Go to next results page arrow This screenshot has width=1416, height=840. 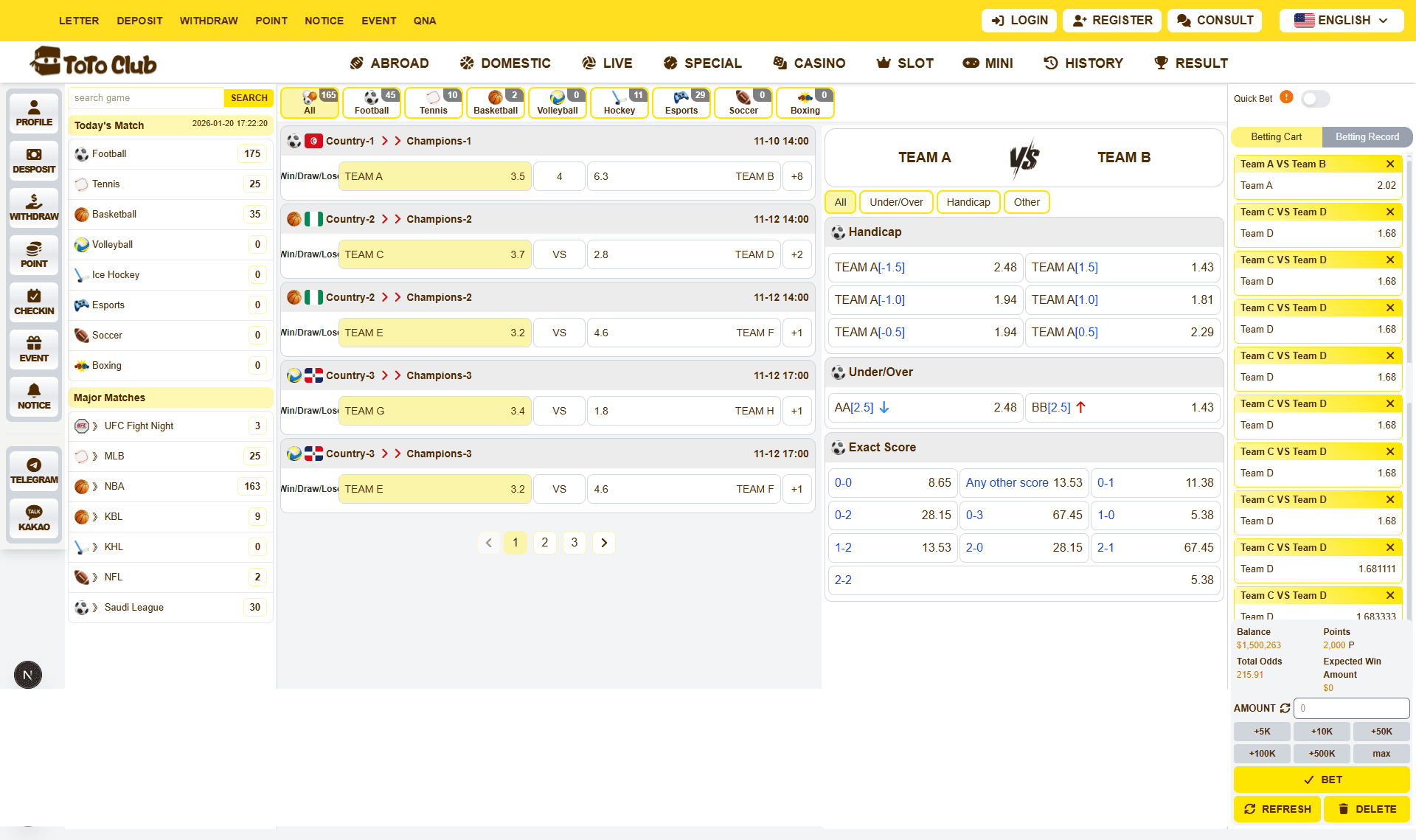pyautogui.click(x=603, y=543)
